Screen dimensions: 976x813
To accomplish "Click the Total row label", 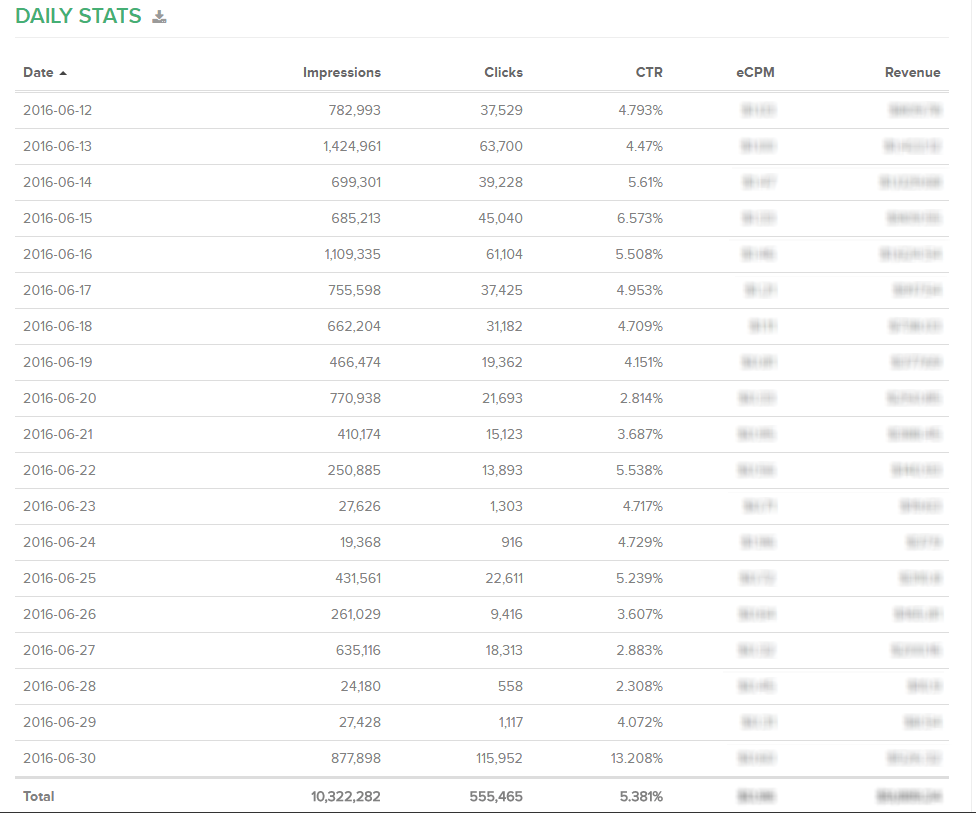I will 39,796.
